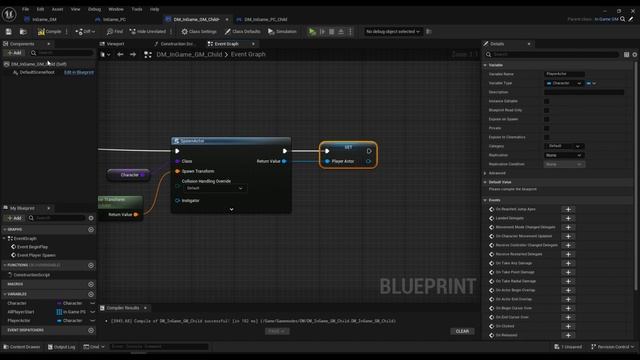Toggle Expose on Spawn checkbox
640x360 pixels.
pos(547,119)
